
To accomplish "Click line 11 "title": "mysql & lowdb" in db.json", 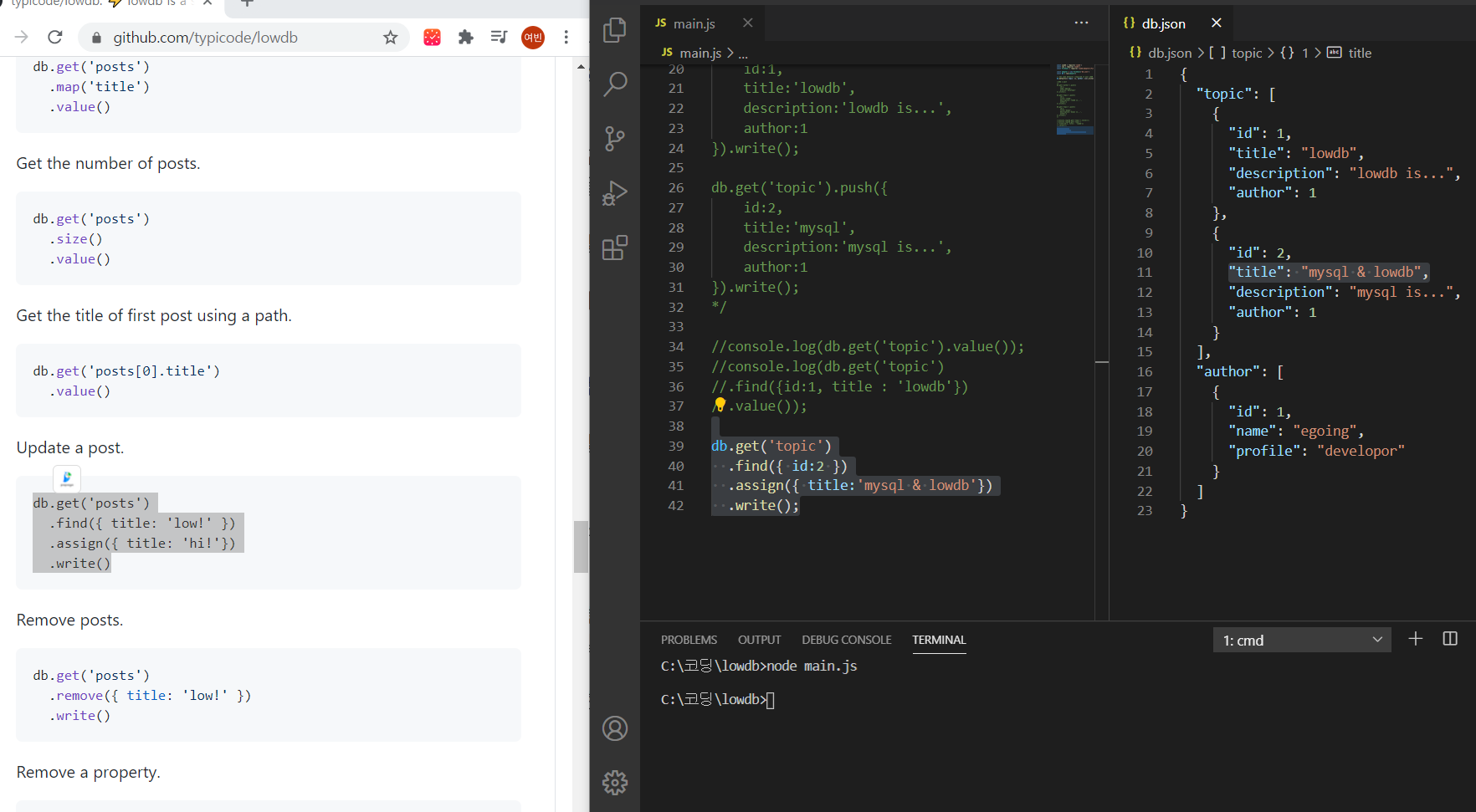I will click(x=1329, y=272).
